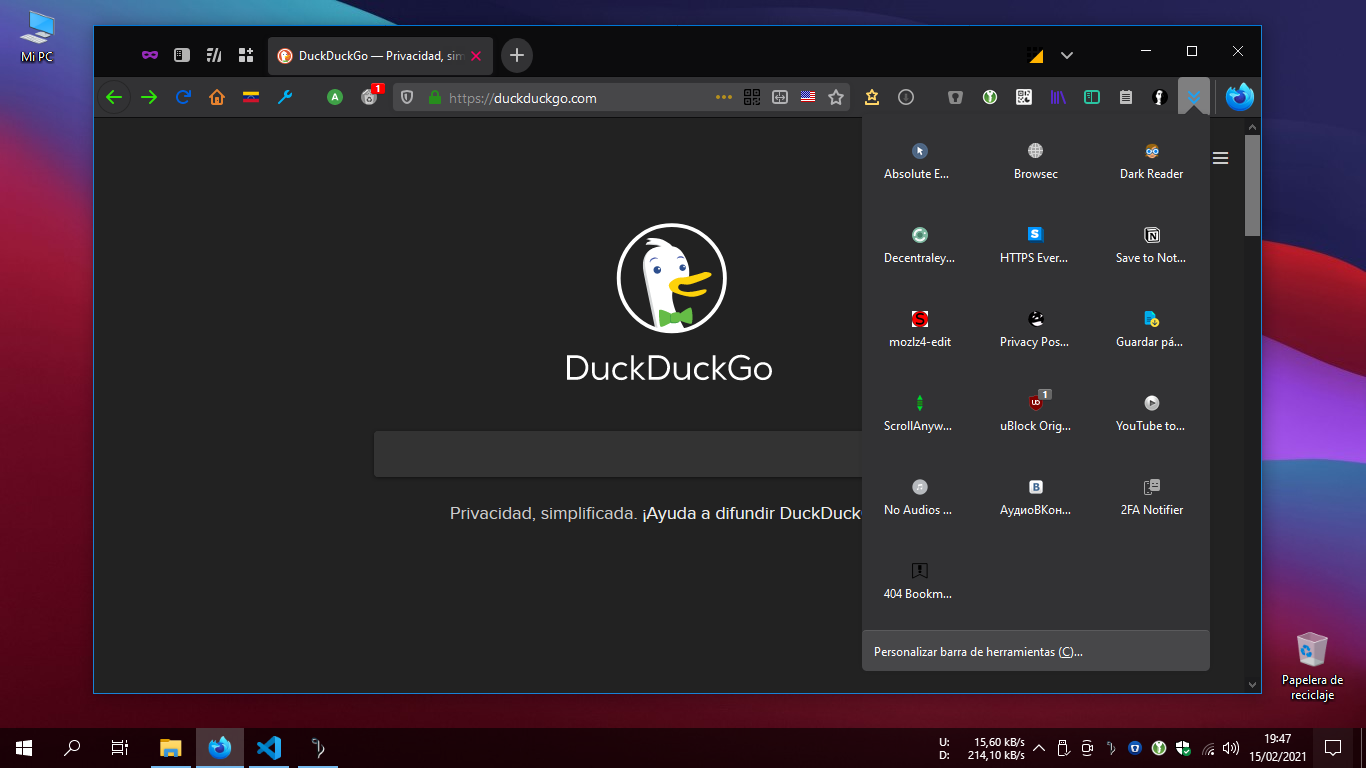Open the 2FA Notifier extension
This screenshot has width=1366, height=768.
tap(1151, 497)
